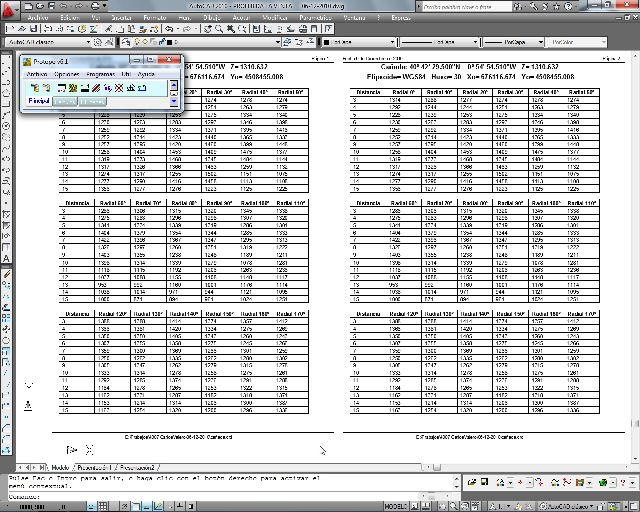Open the Dibujo menu

coord(212,18)
